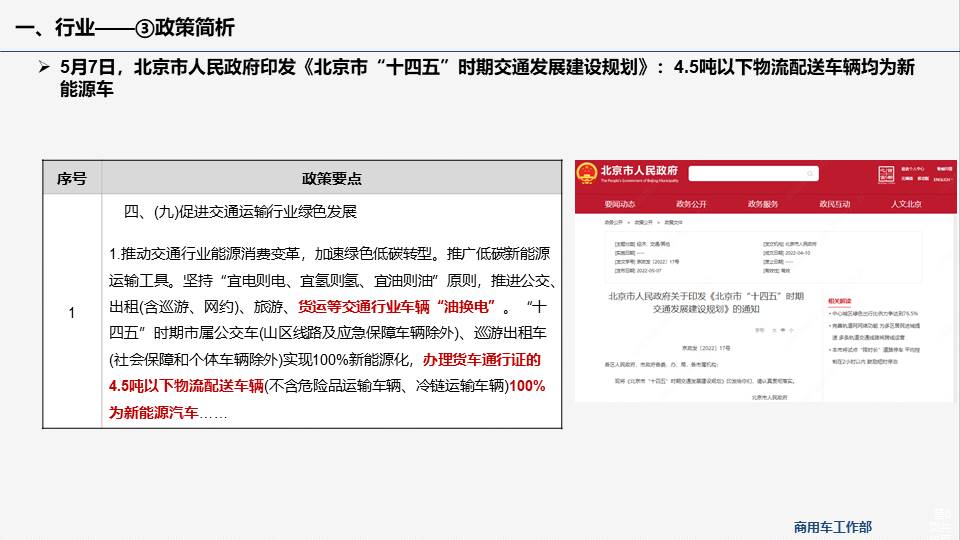Click the red text 4.5吨以下物流配送车辆
The image size is (960, 540).
pos(186,386)
